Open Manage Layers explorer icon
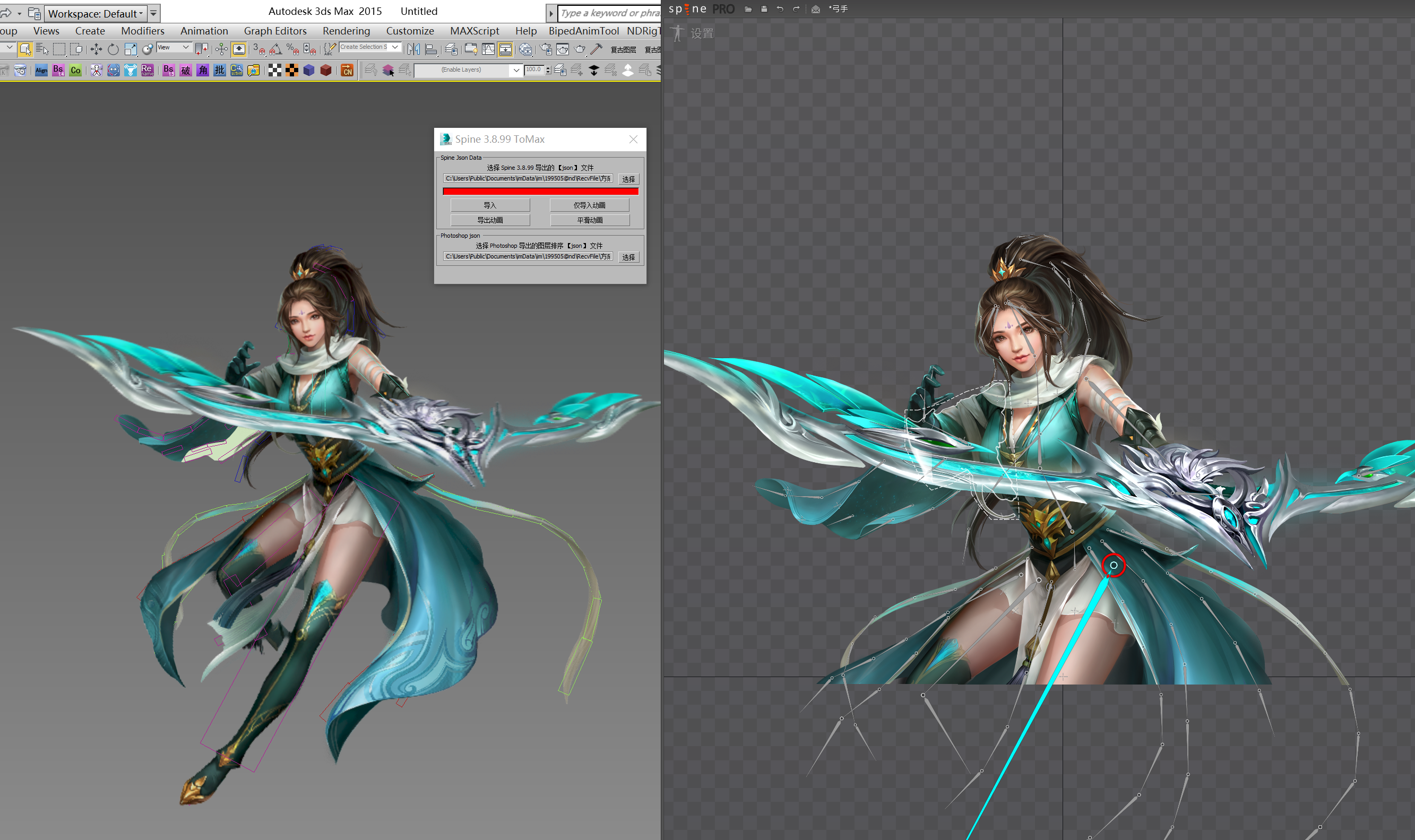 pyautogui.click(x=451, y=50)
